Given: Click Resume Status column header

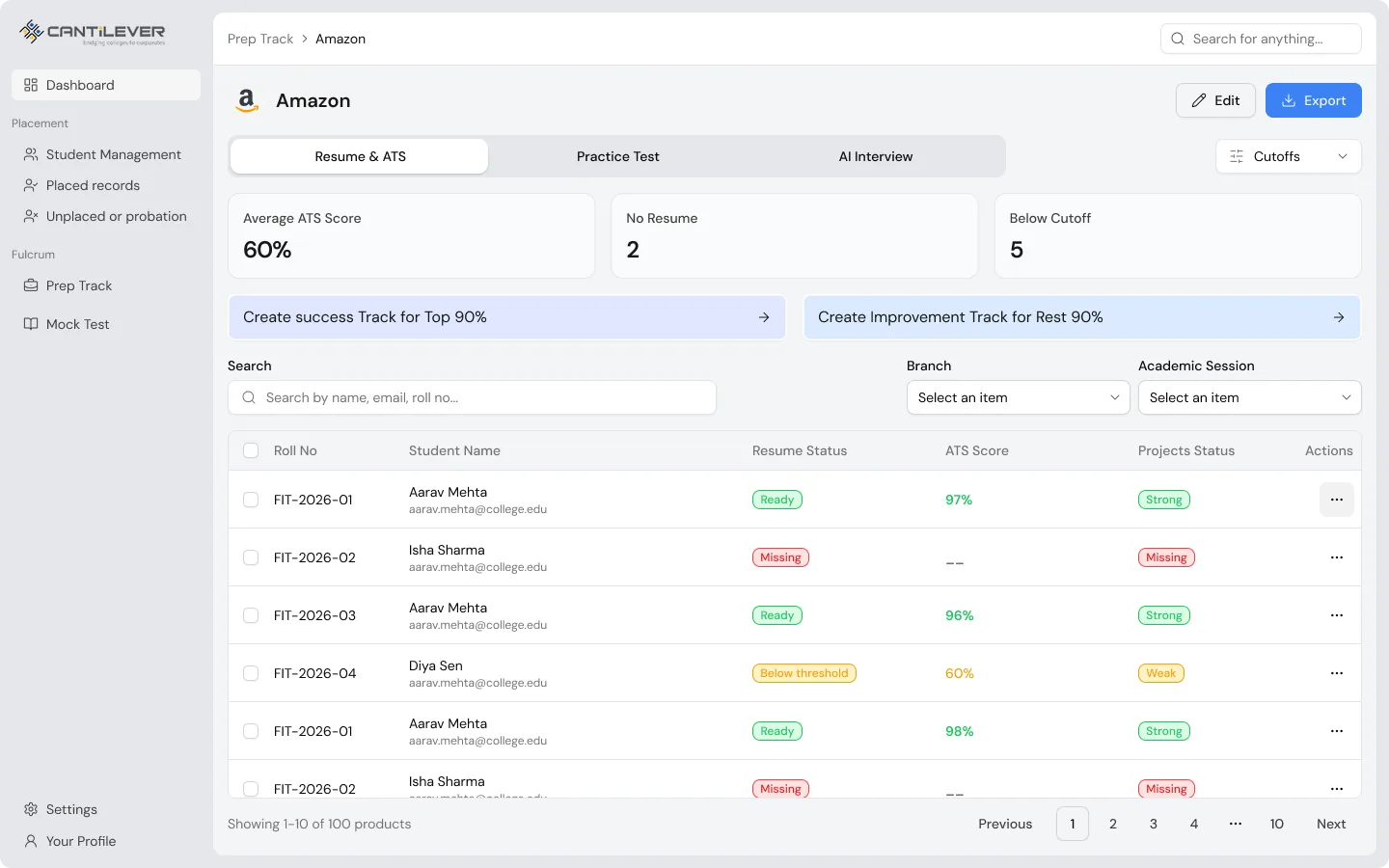Looking at the screenshot, I should point(800,450).
